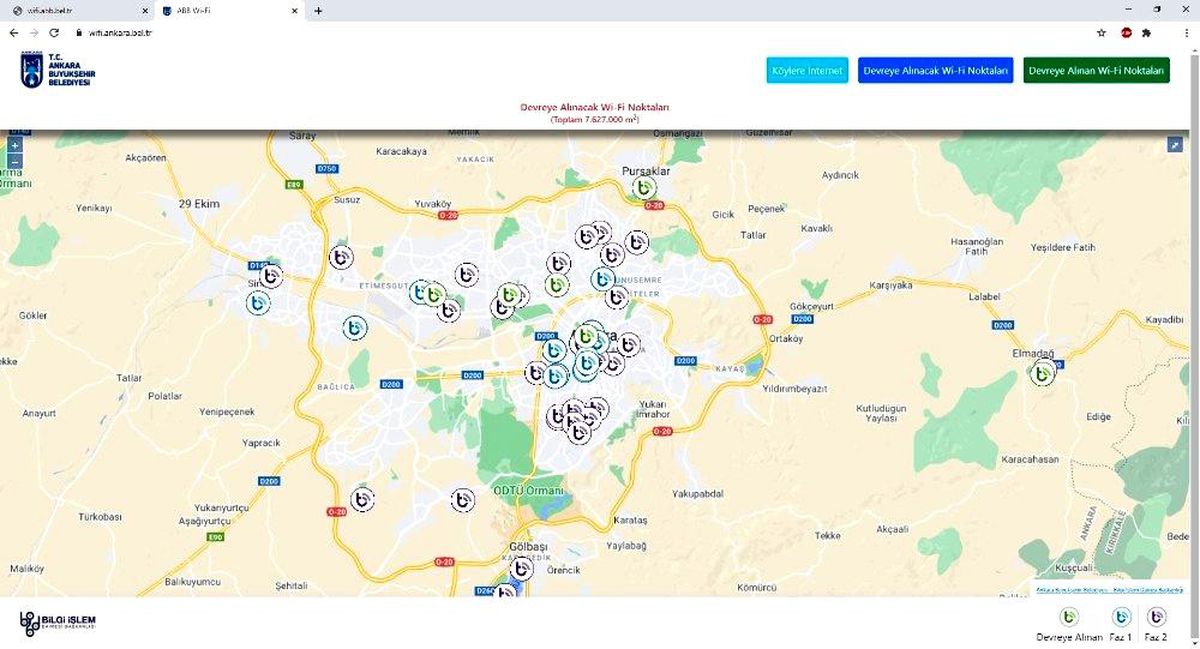The height and width of the screenshot is (649, 1200).
Task: Go forward with the browser arrow
Action: pyautogui.click(x=34, y=33)
